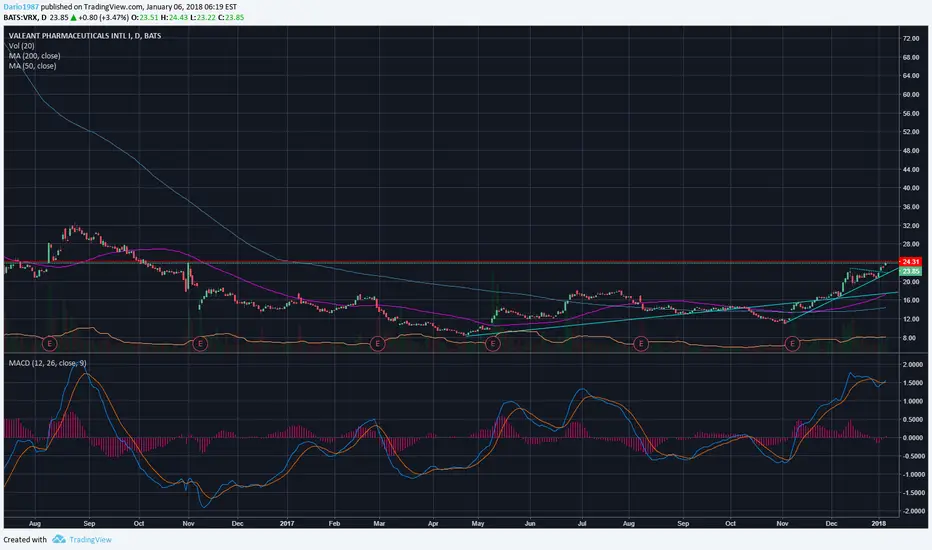The width and height of the screenshot is (932, 550).
Task: Select the earnings E marker from November 2016
Action: pyautogui.click(x=201, y=344)
